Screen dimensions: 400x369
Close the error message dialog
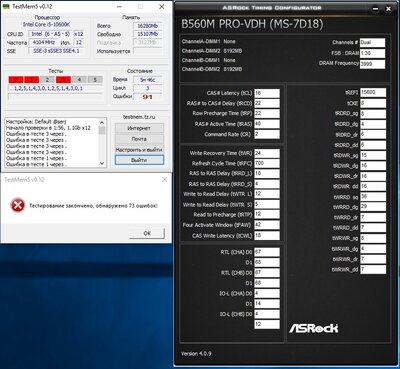[x=164, y=180]
